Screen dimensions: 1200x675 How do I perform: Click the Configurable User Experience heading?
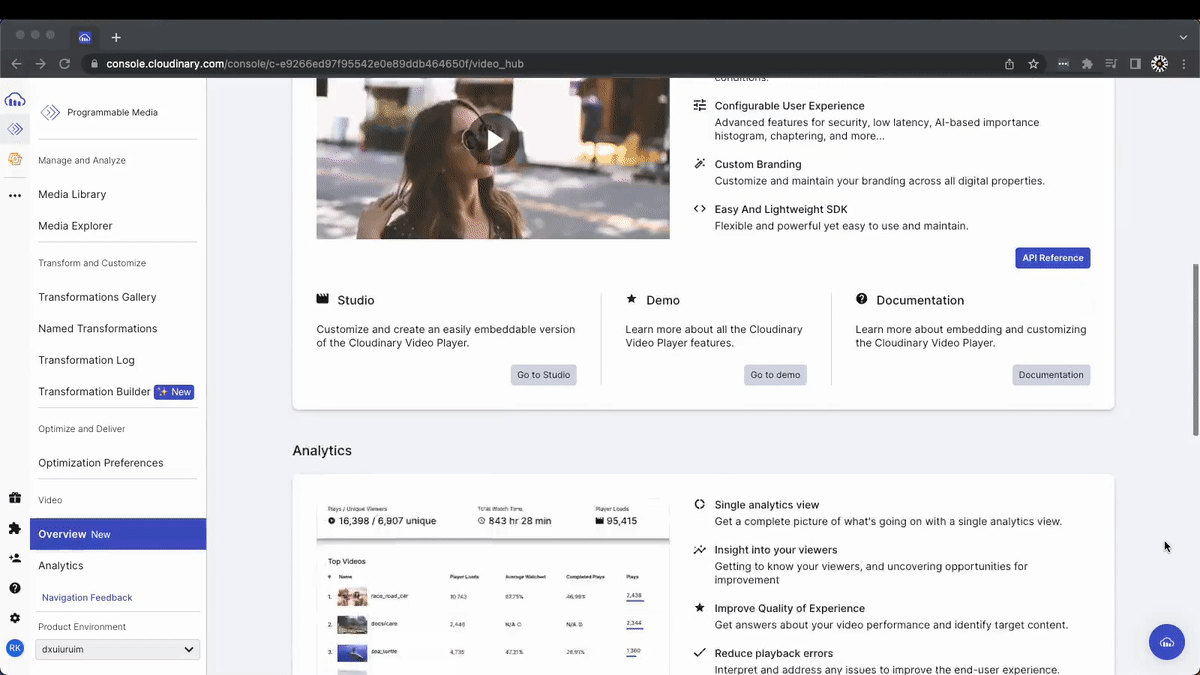coord(789,106)
